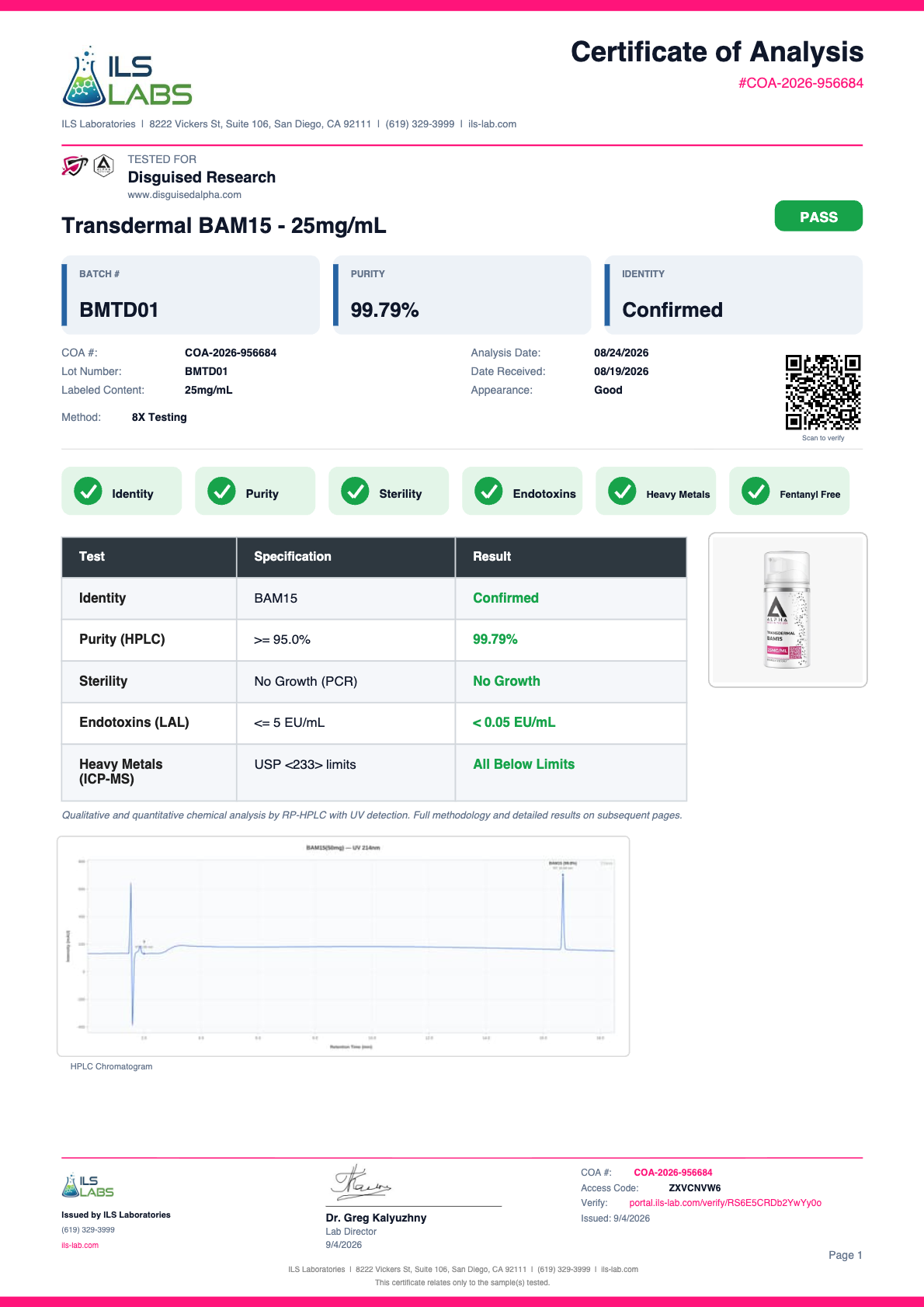924x1307 pixels.
Task: Click the small ILS Labs footer logo
Action: [x=88, y=1185]
